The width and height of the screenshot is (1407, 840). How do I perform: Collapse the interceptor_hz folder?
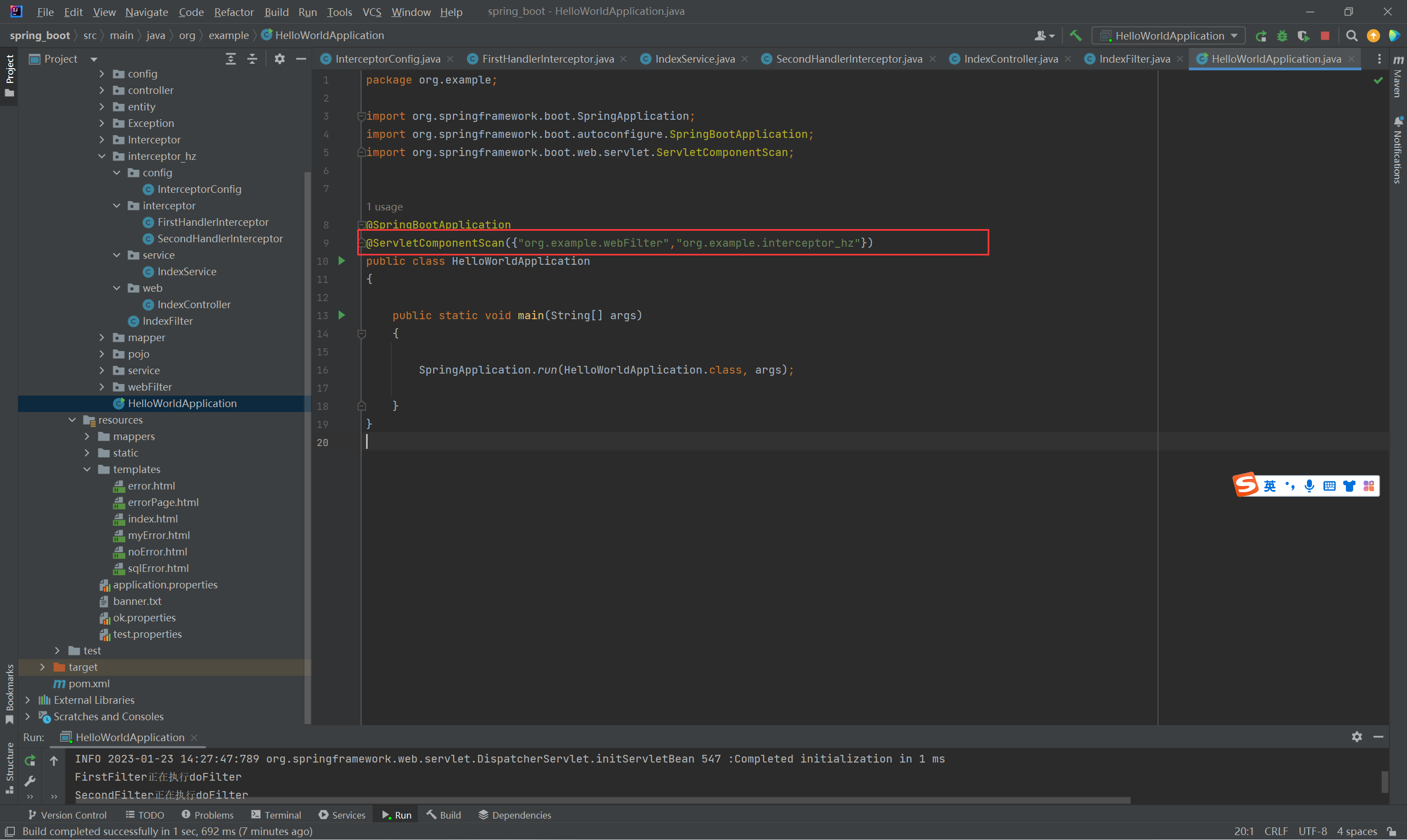(102, 156)
